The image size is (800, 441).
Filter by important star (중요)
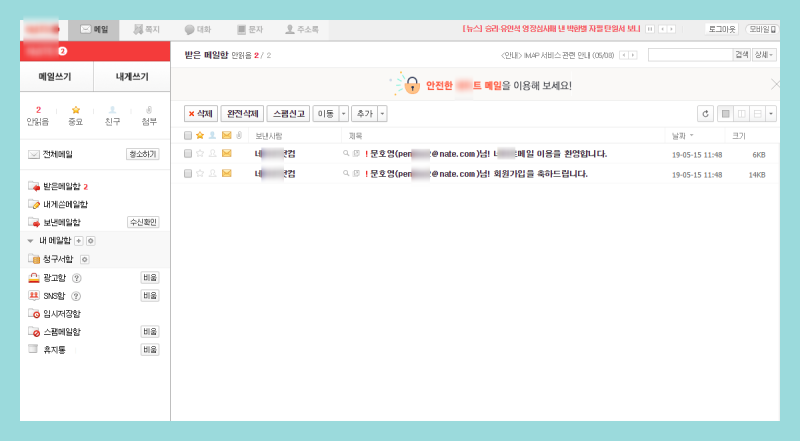coord(76,116)
